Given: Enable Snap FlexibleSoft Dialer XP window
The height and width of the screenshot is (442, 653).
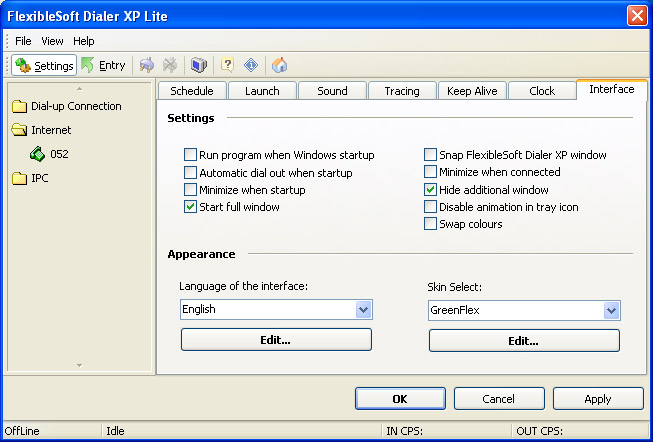Looking at the screenshot, I should (x=430, y=155).
